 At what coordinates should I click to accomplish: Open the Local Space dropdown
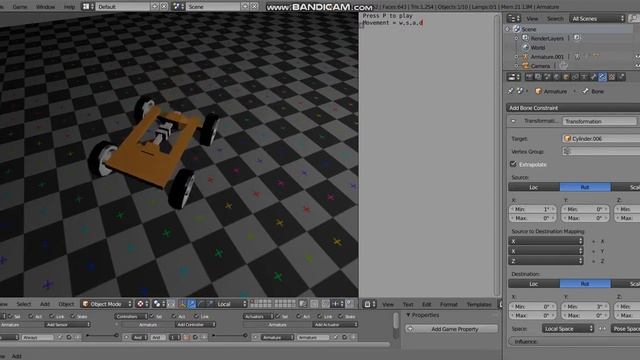coord(568,329)
